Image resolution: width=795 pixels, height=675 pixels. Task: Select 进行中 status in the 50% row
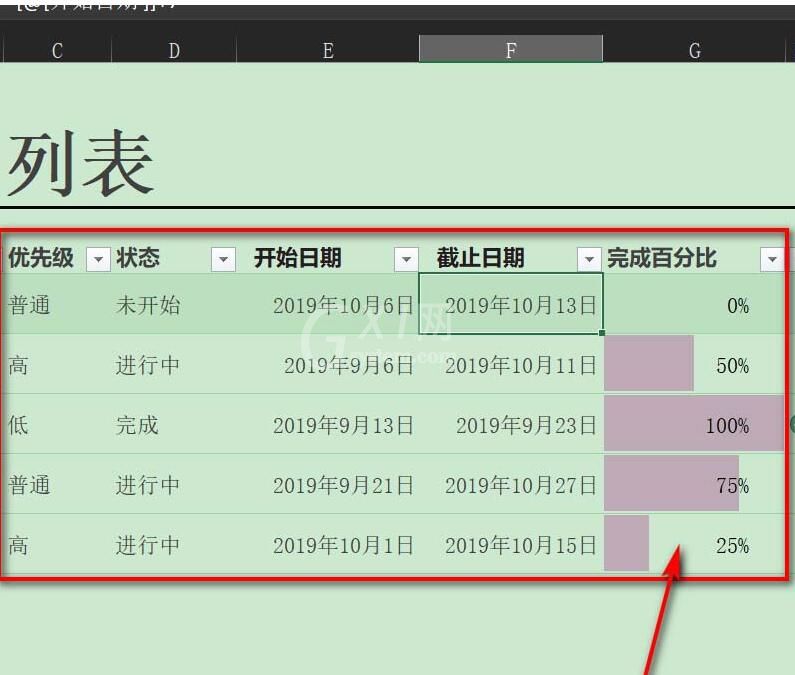pos(174,364)
